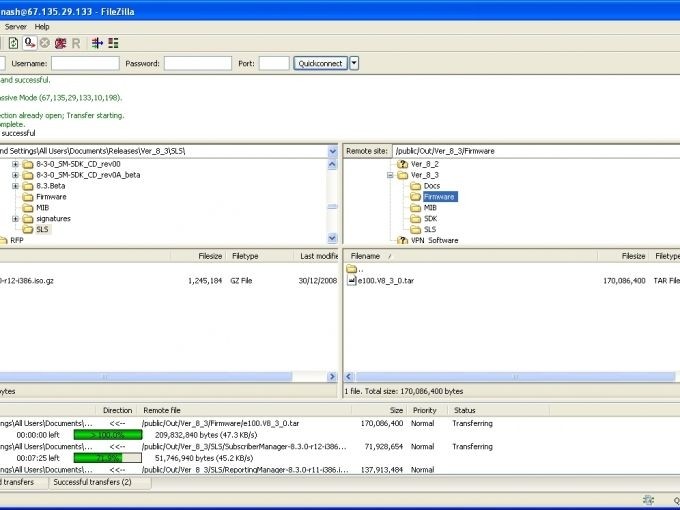Screen dimensions: 680x510
Task: Select the remote Firmware folder
Action: tap(439, 196)
